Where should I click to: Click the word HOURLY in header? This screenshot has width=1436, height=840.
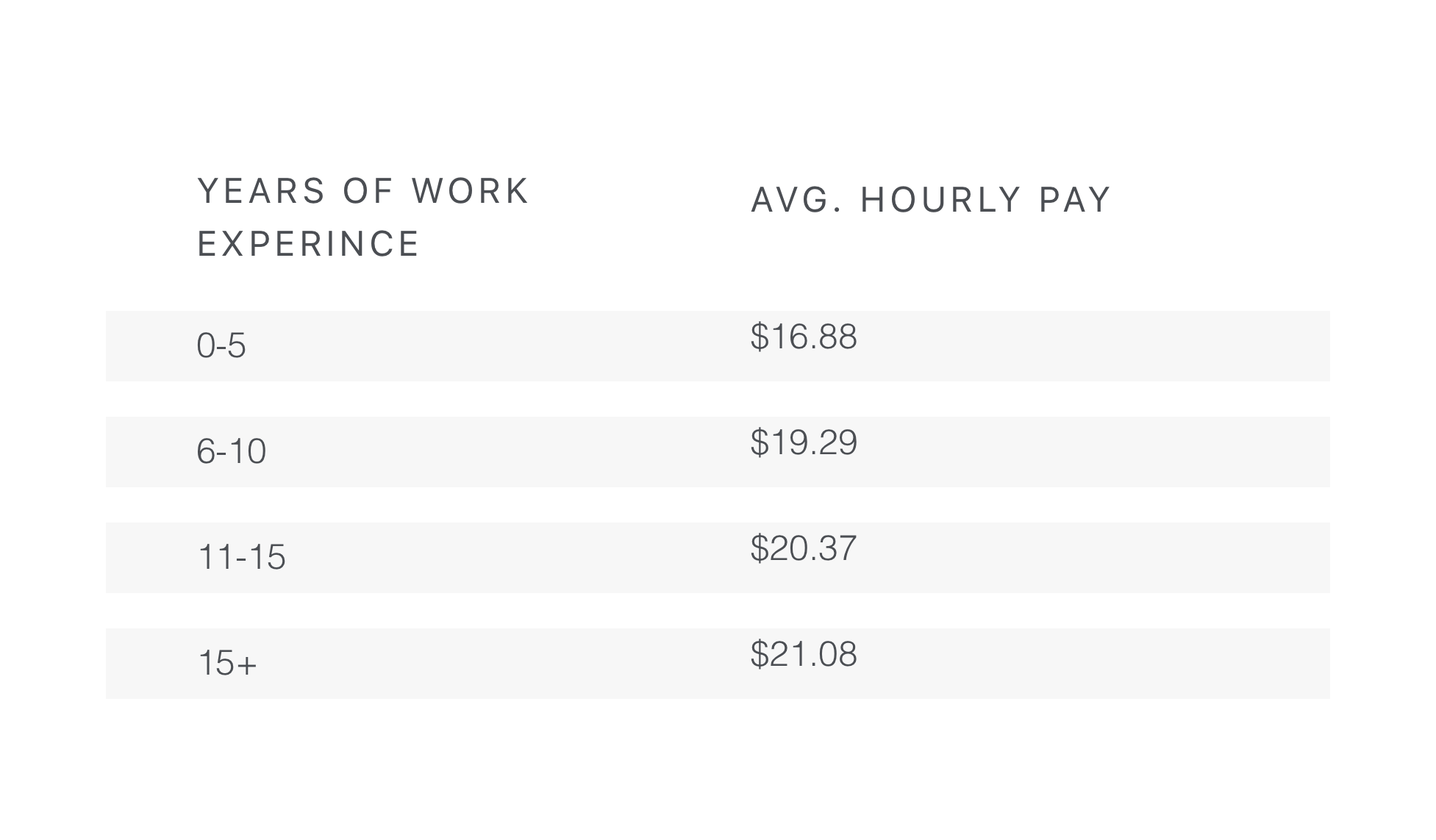pyautogui.click(x=941, y=200)
